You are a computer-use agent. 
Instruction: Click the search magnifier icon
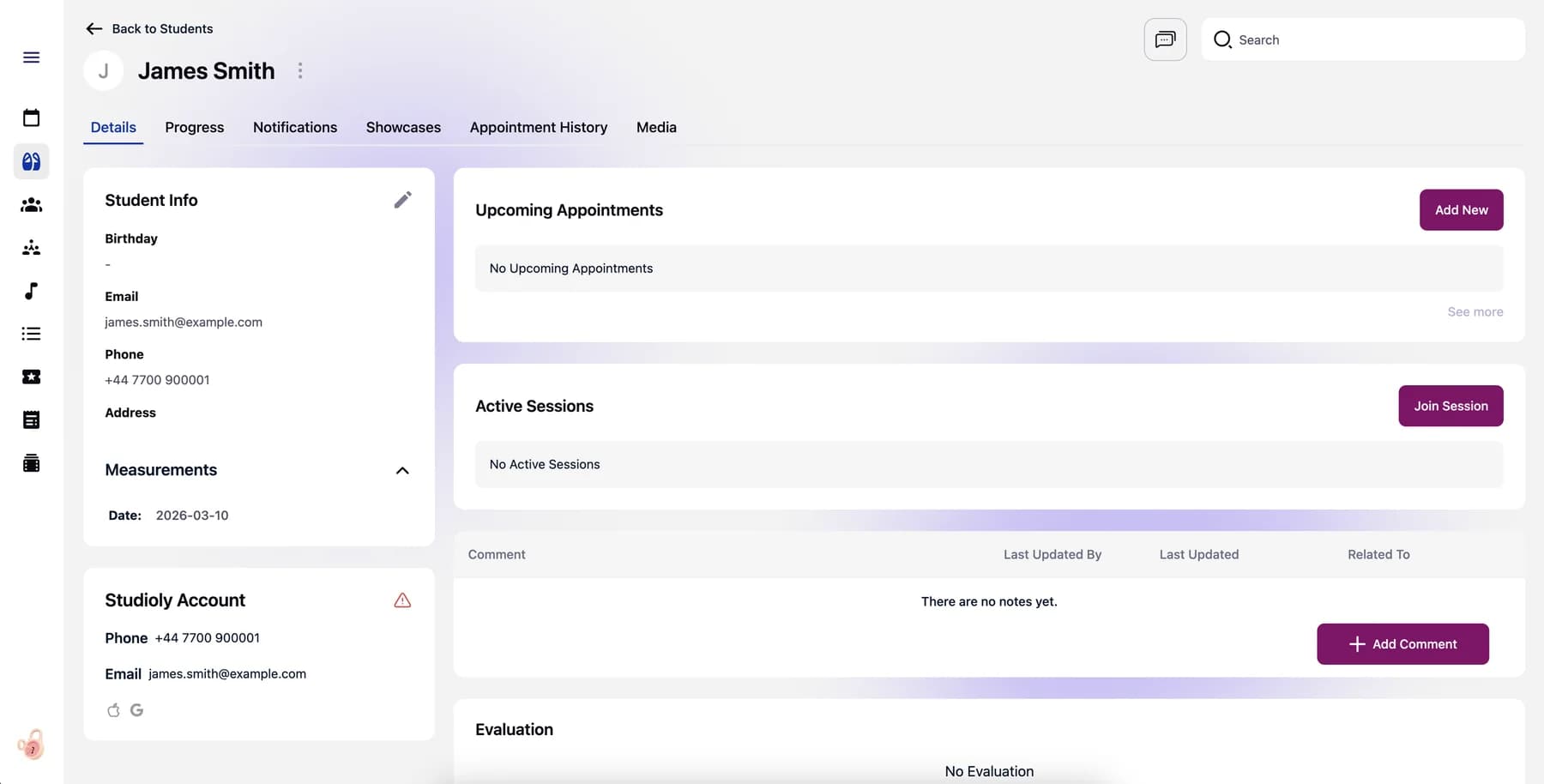(x=1222, y=39)
